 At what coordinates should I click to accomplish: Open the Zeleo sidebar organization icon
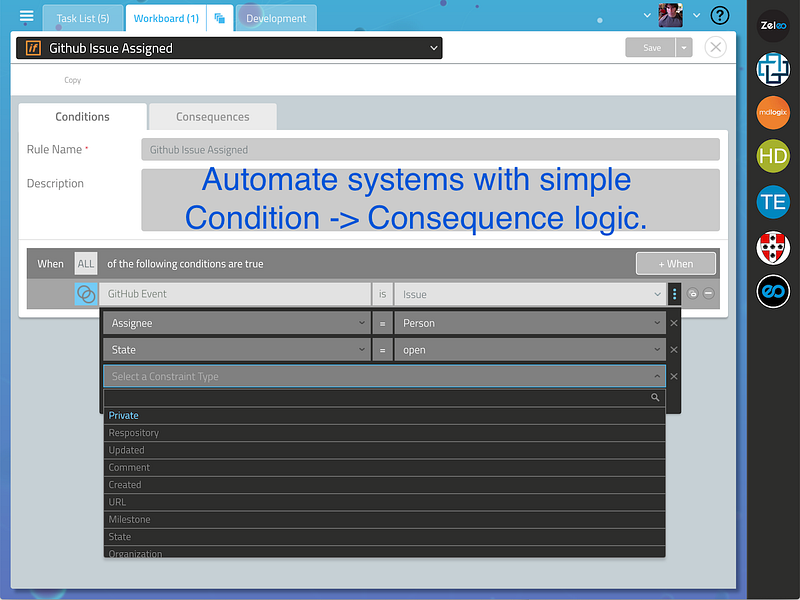tap(773, 25)
